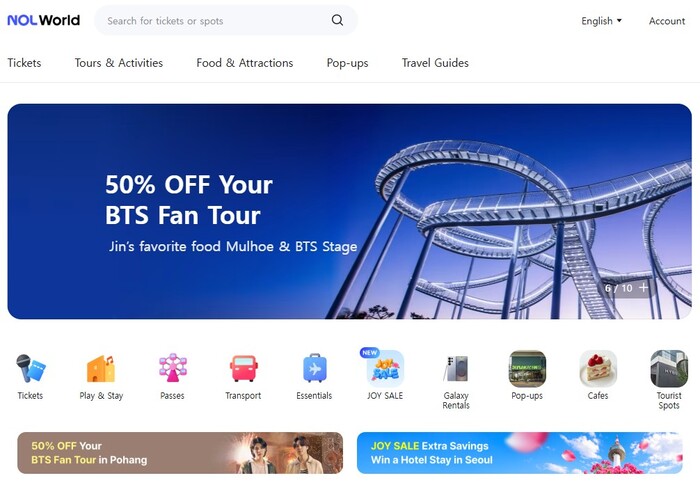Open the Travel Guides menu item
The width and height of the screenshot is (700, 494).
tap(435, 63)
